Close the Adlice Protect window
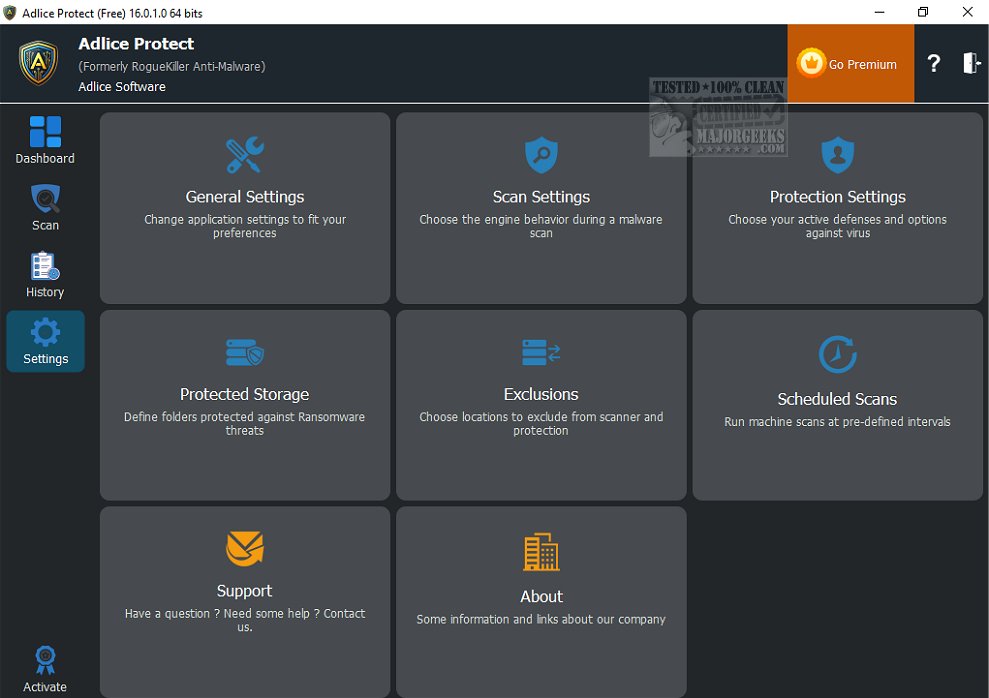 pos(968,12)
